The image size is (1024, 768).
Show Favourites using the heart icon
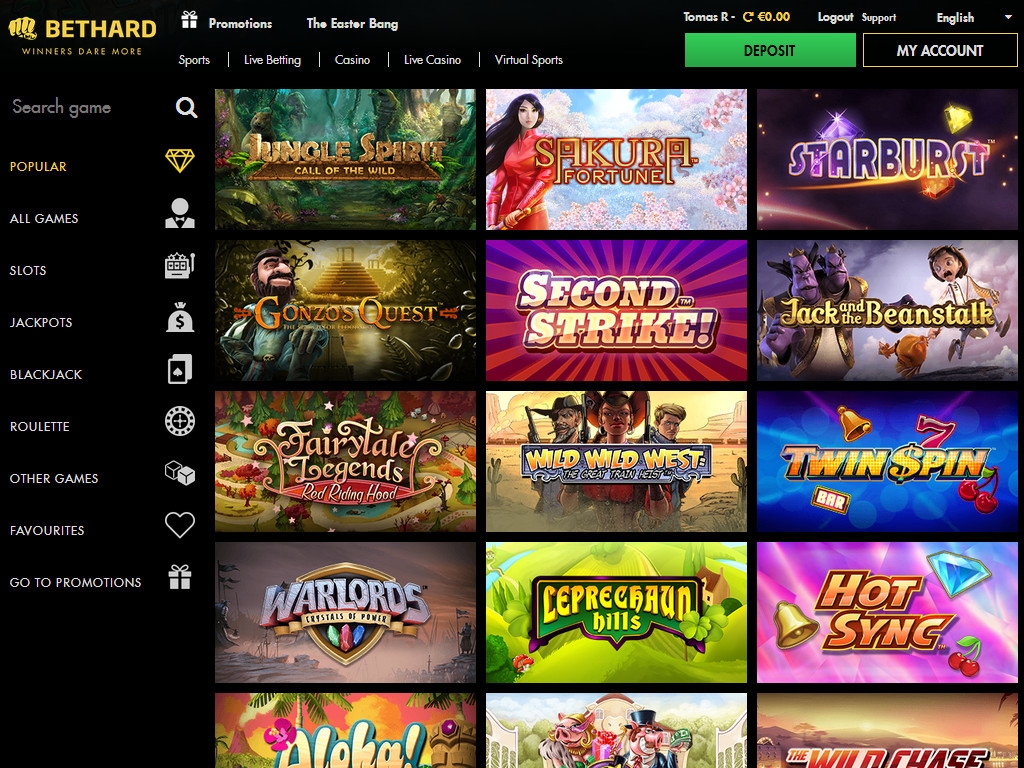coord(180,525)
